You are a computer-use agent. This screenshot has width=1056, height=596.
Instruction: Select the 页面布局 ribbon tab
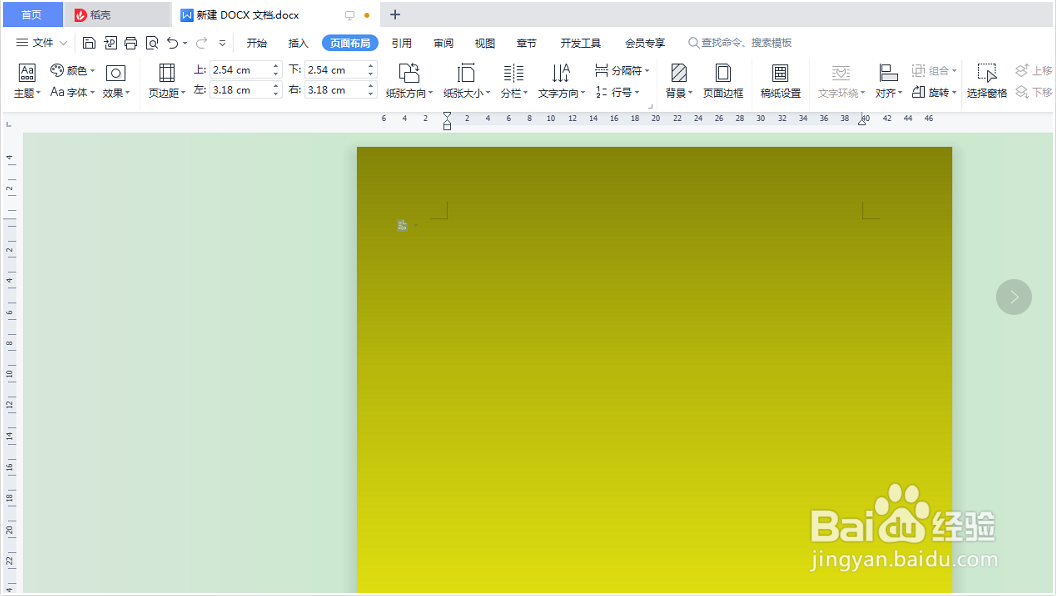[x=350, y=43]
